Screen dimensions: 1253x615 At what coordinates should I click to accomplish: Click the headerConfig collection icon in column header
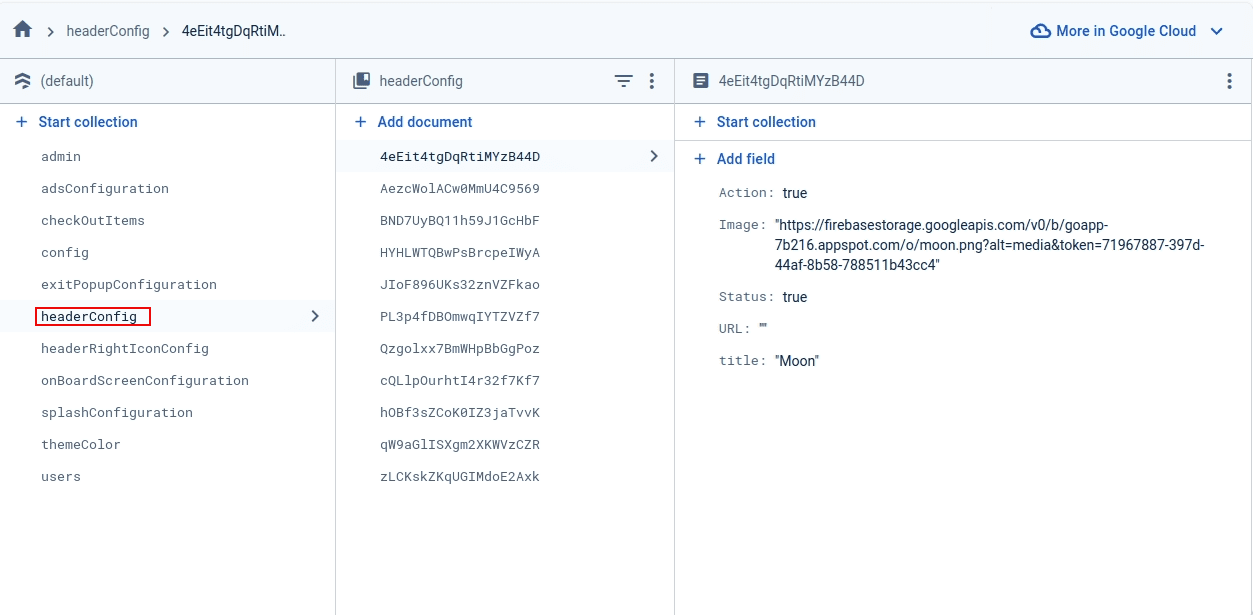click(362, 81)
